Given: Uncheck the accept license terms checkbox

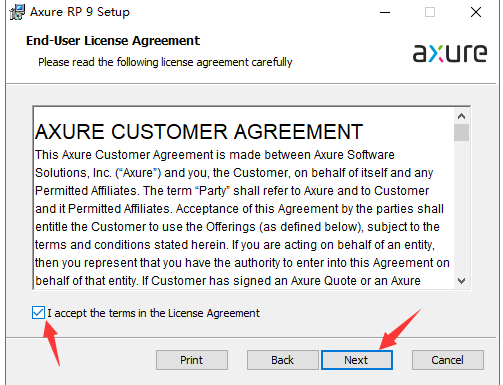Looking at the screenshot, I should click(38, 313).
